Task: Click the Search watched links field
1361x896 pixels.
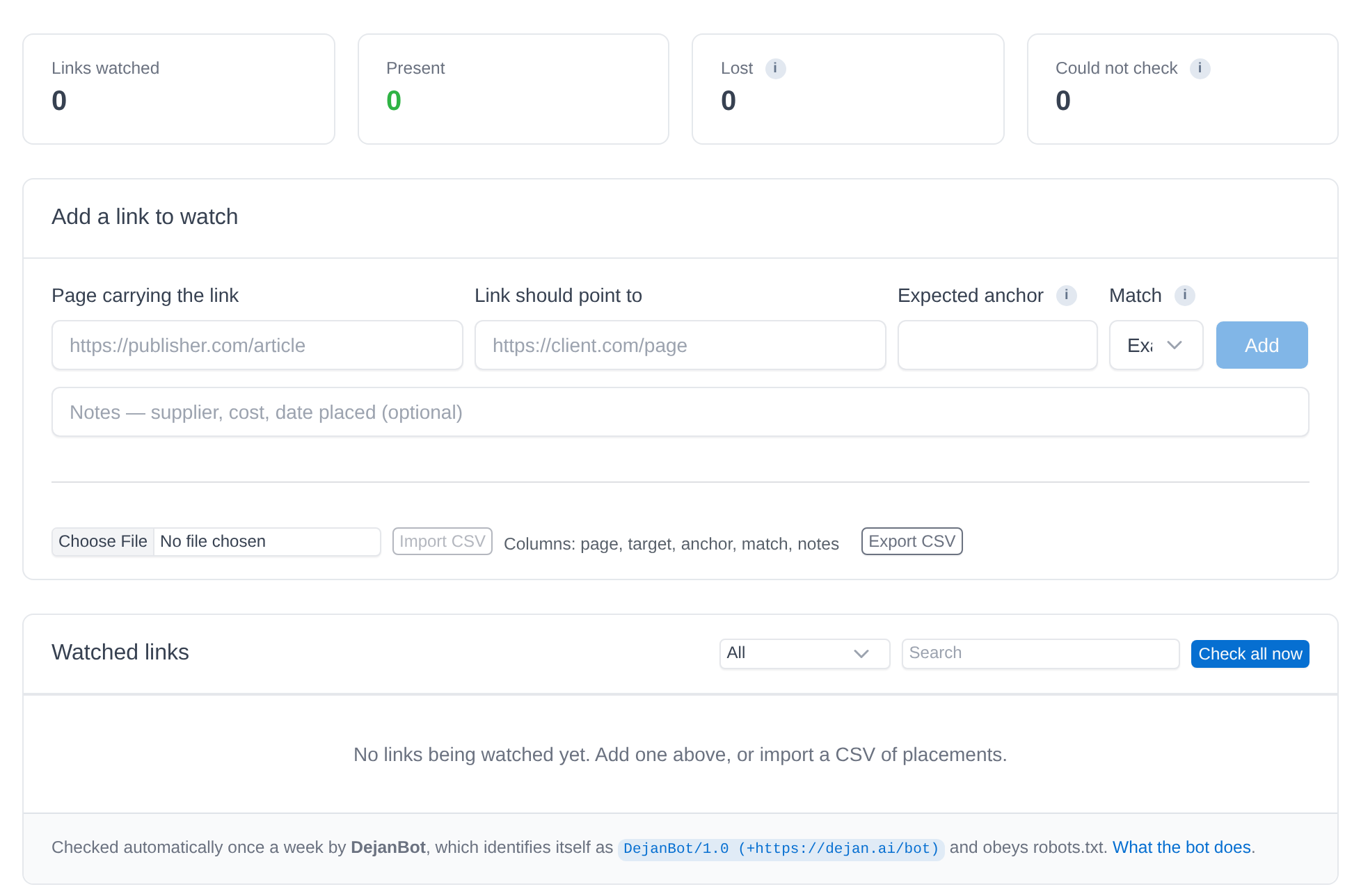Action: click(1040, 654)
